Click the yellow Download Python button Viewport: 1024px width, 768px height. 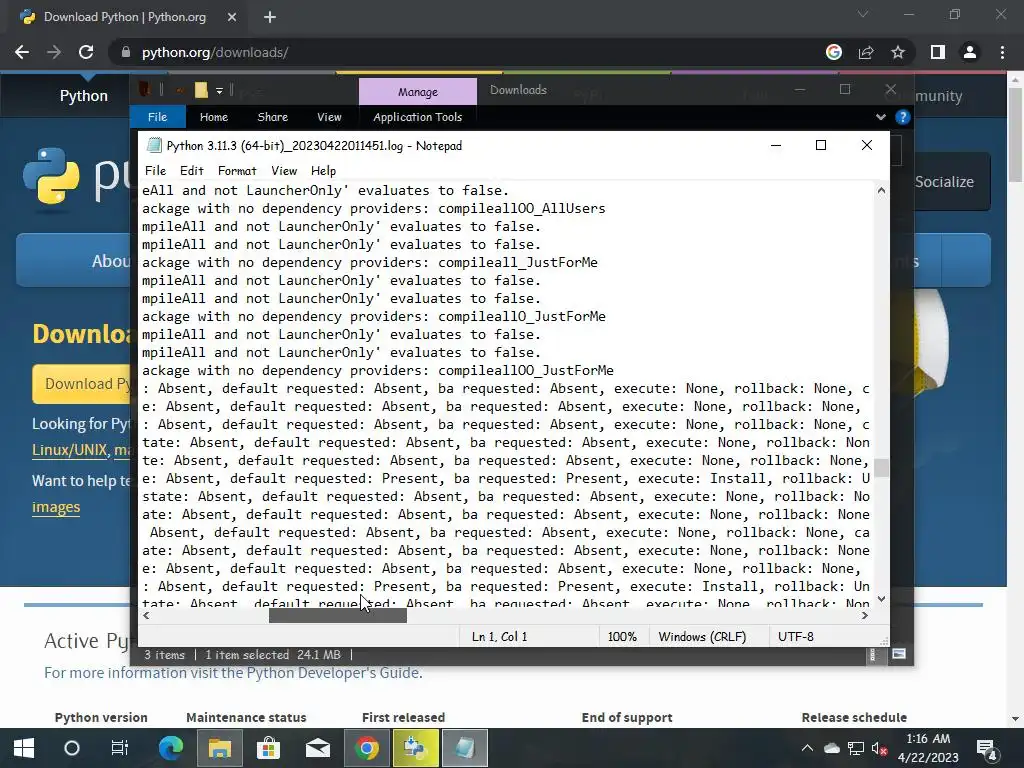tap(82, 383)
